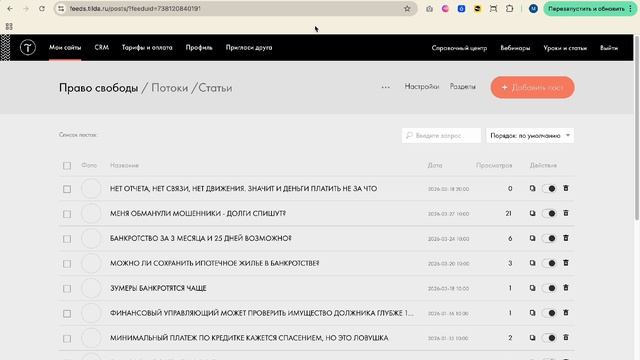Open post 'БАНКРОТСТВО ЗА 3 МЕСЯЦА И 25 ДНЕЙ ВОЗМОЖНО?'
640x360 pixels.
(x=200, y=238)
